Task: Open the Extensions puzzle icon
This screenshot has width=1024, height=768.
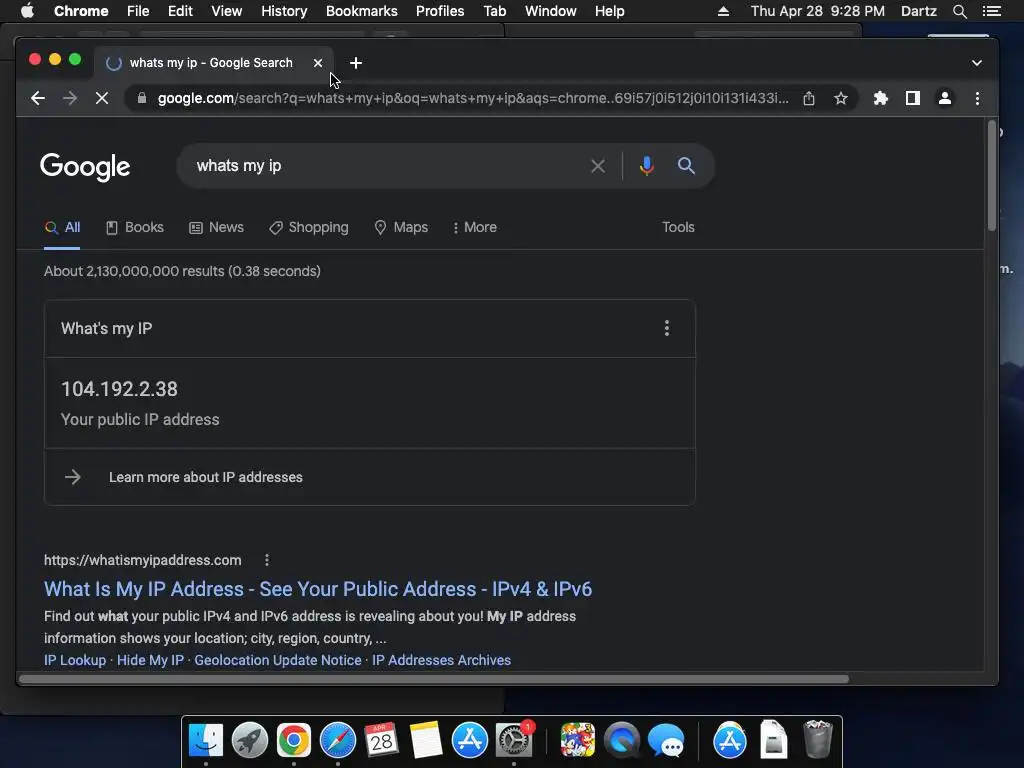Action: coord(880,99)
